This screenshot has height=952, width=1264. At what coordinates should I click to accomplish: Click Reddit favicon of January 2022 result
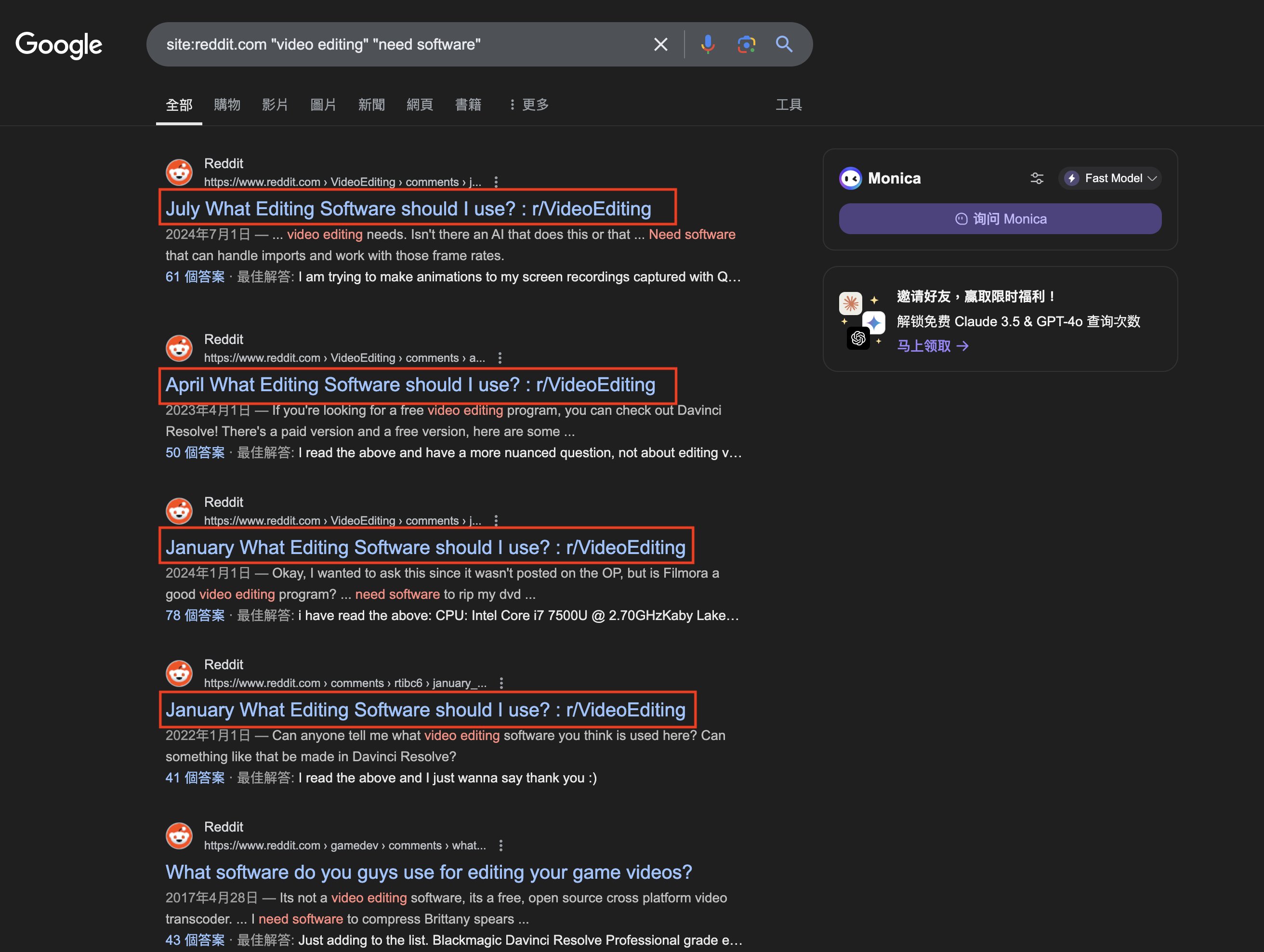point(179,674)
